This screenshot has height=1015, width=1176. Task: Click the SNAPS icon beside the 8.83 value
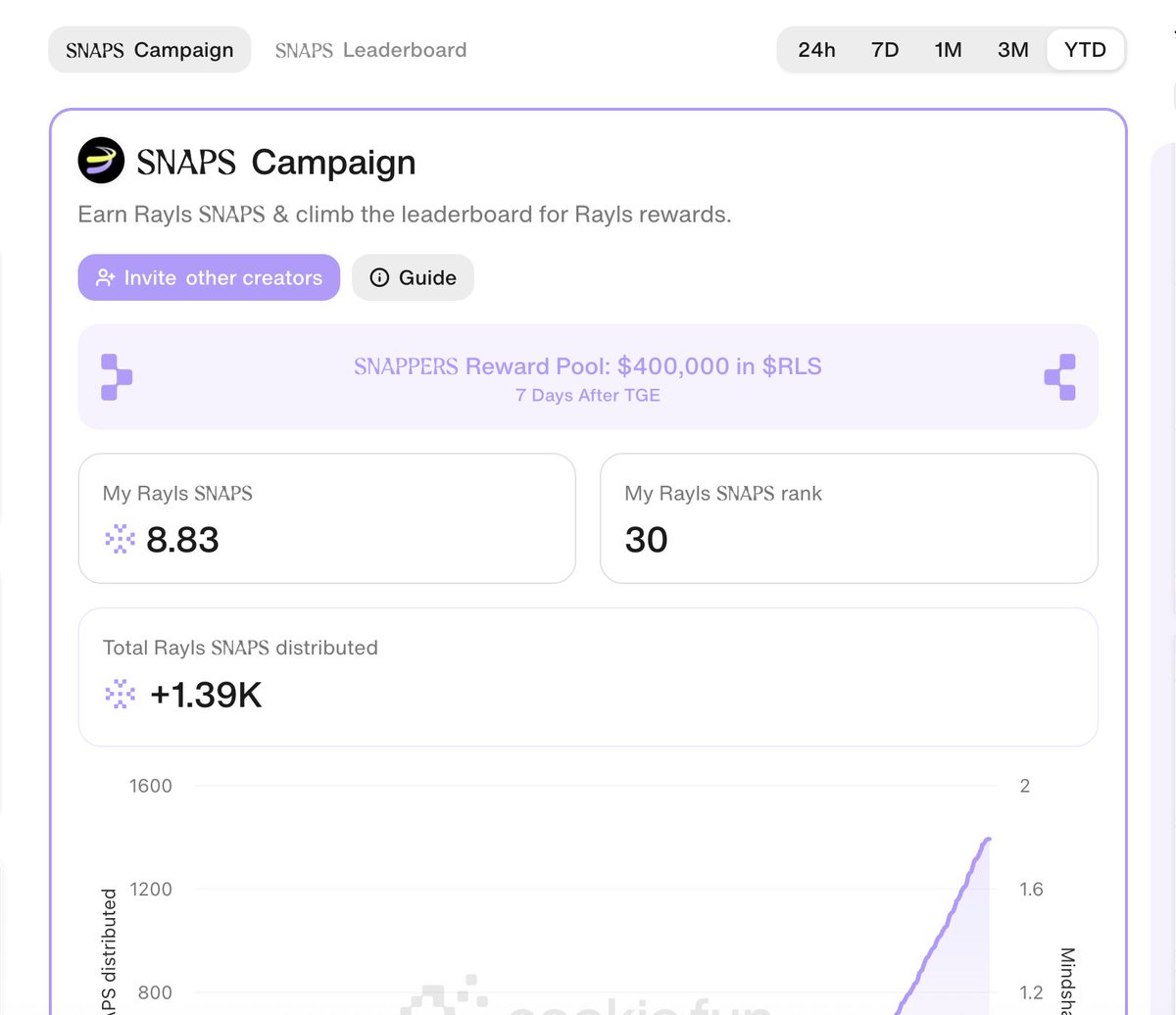click(x=120, y=539)
